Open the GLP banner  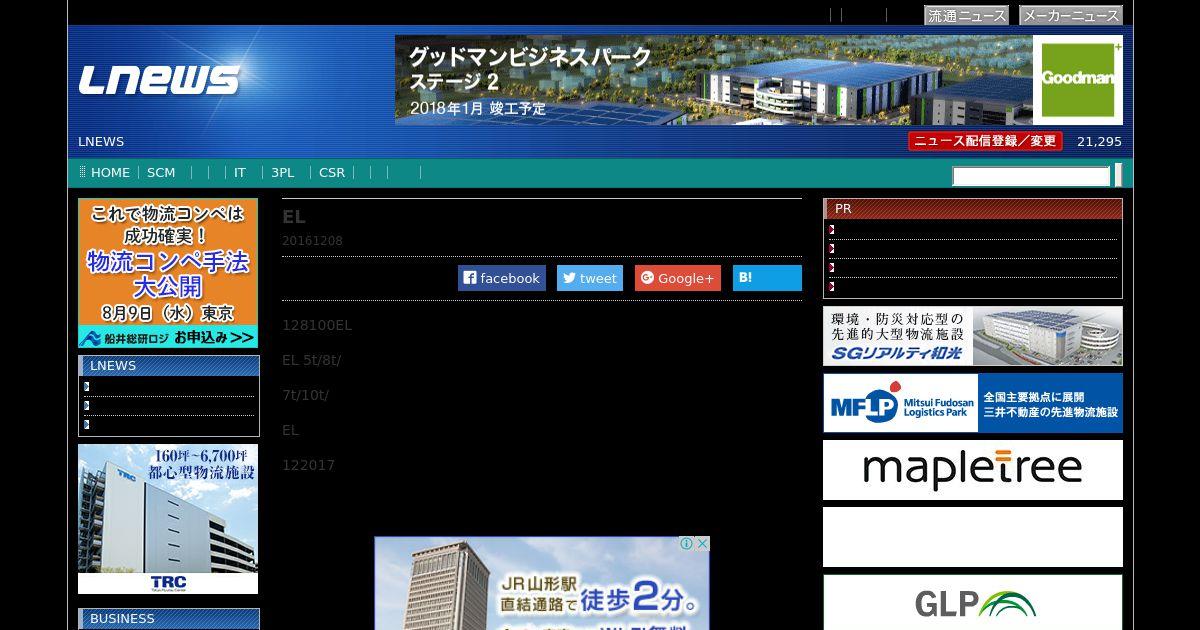[973, 602]
